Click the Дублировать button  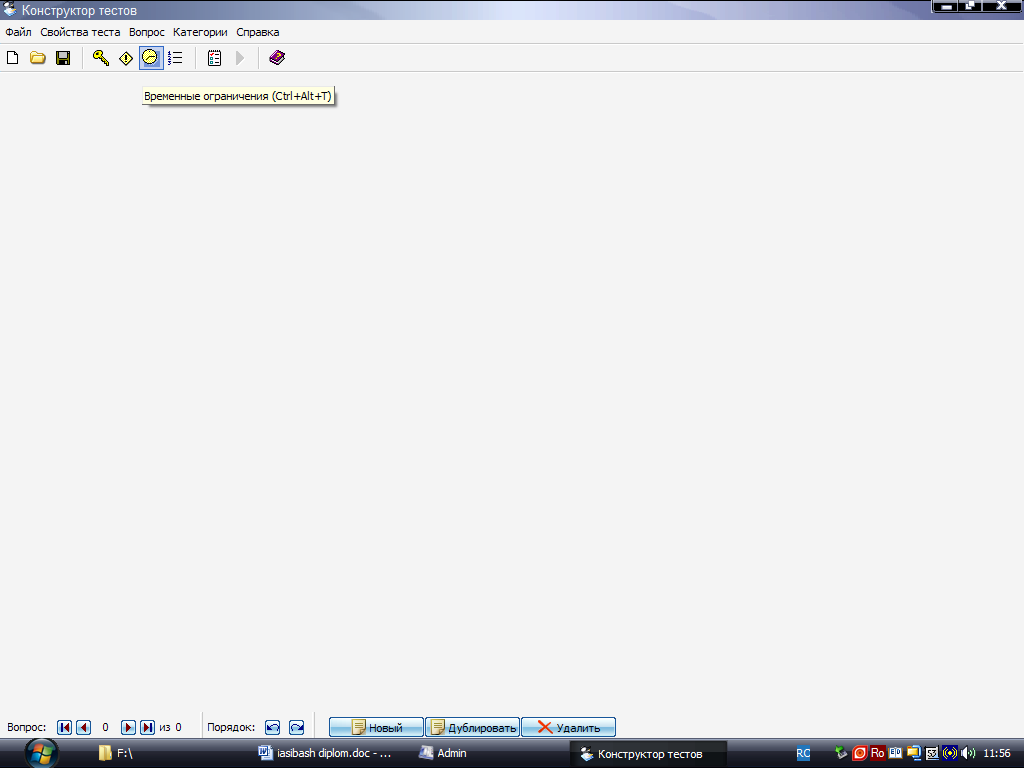click(472, 727)
